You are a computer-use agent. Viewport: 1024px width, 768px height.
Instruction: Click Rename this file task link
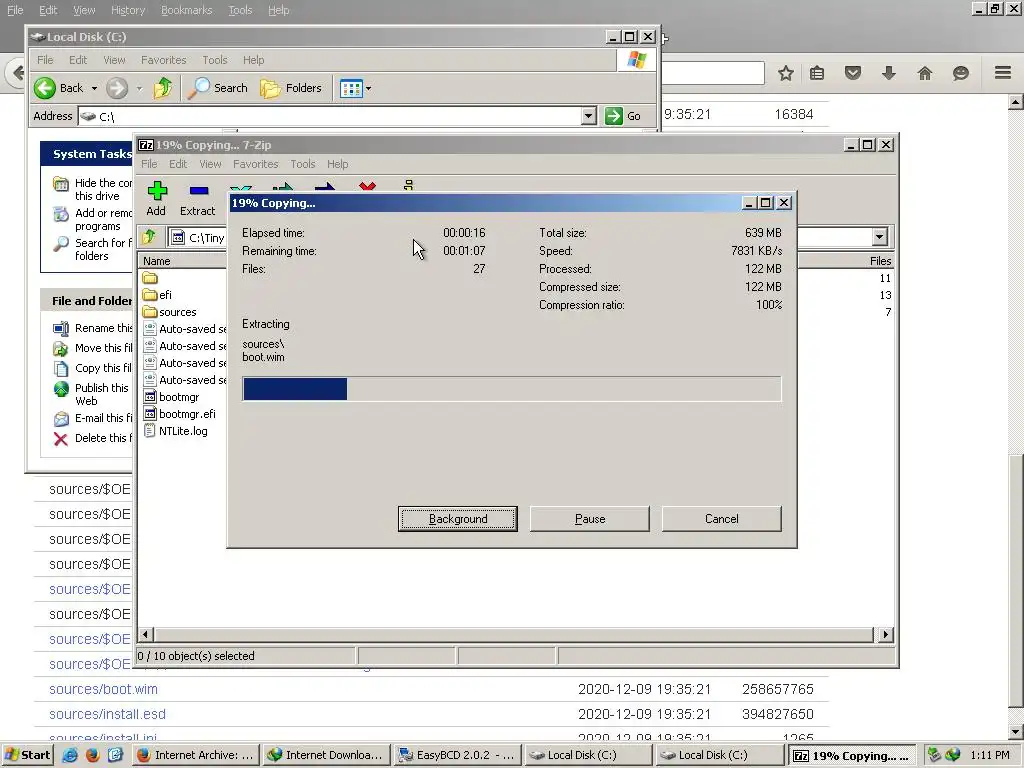click(103, 328)
